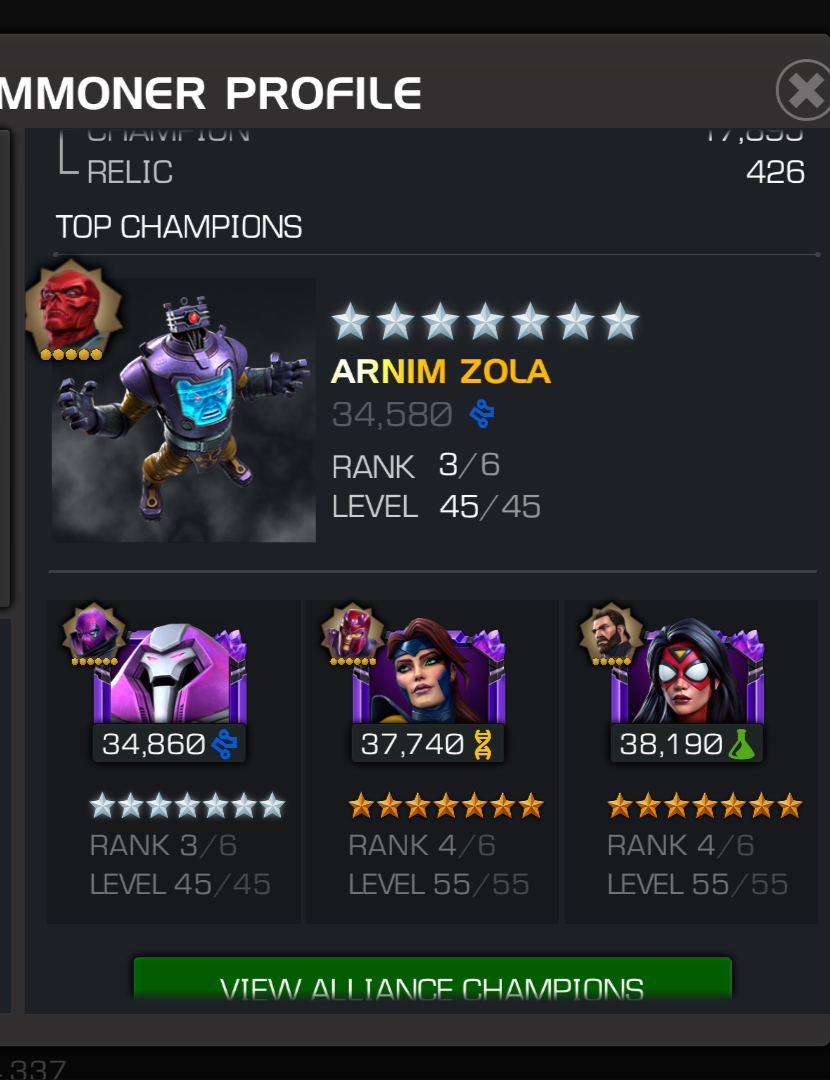Click View Alliance Champions button
The width and height of the screenshot is (830, 1080).
tap(433, 979)
